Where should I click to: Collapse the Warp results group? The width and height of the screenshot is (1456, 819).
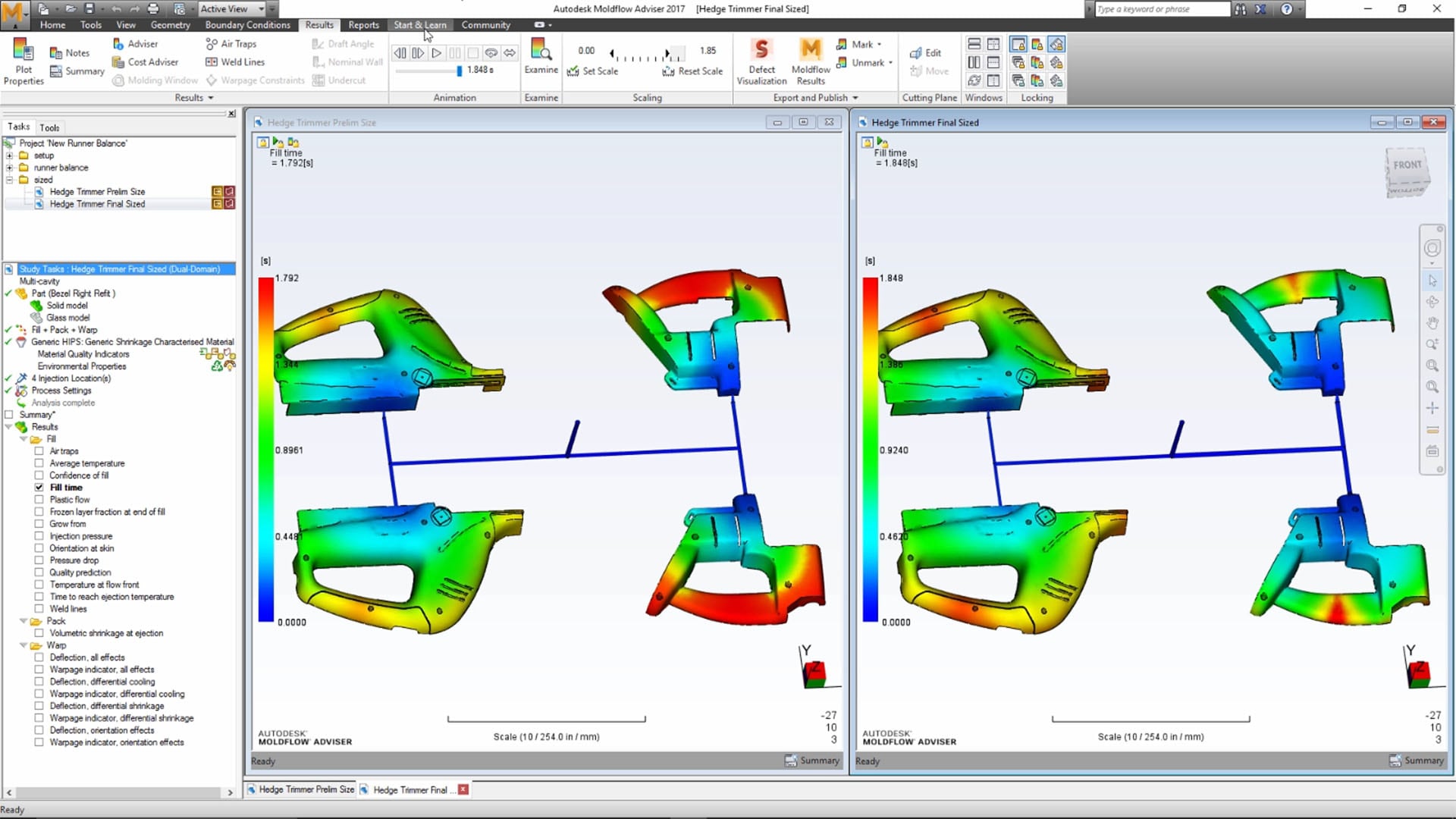[24, 645]
